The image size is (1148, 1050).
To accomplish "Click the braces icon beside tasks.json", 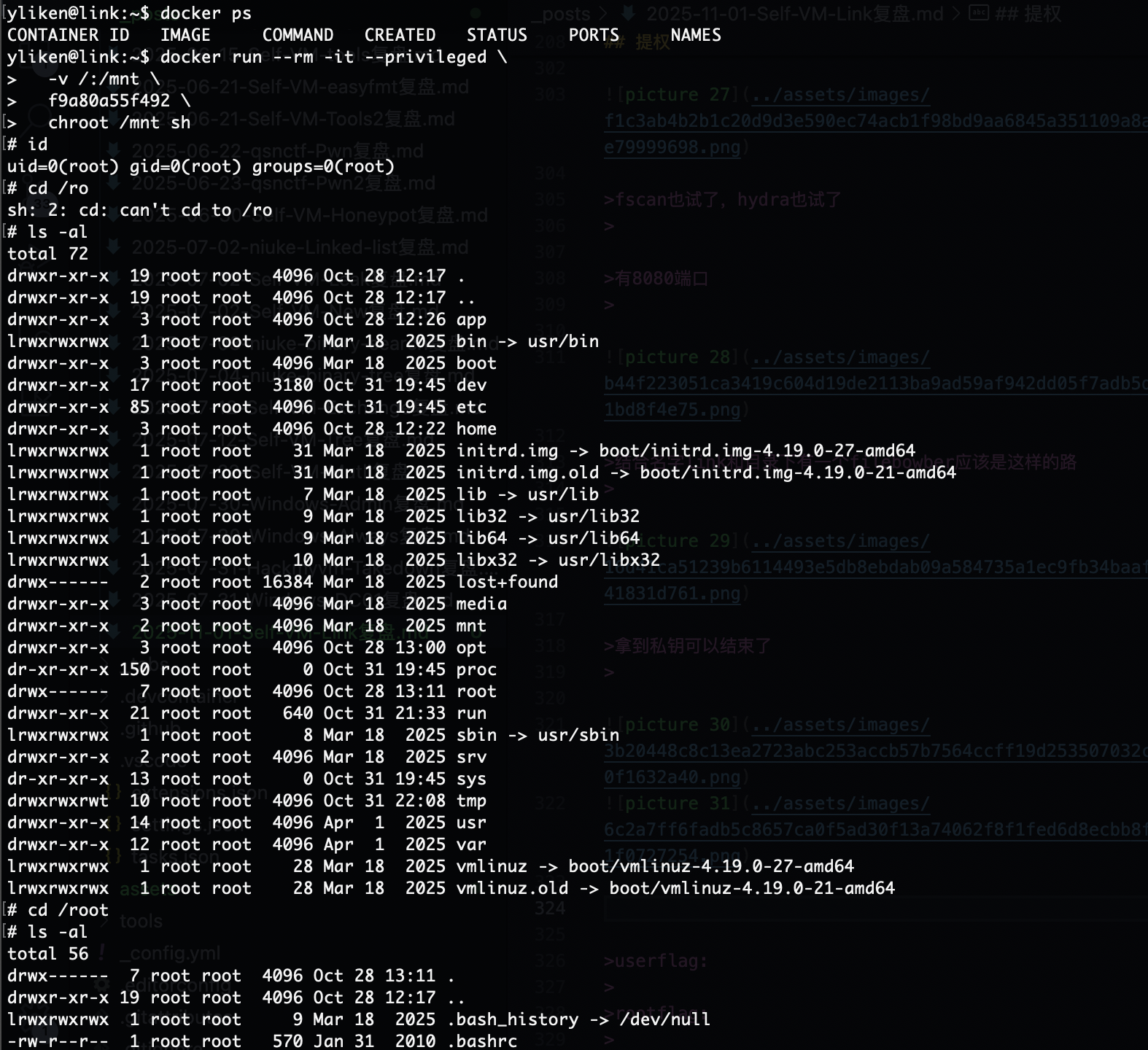I will pyautogui.click(x=113, y=855).
